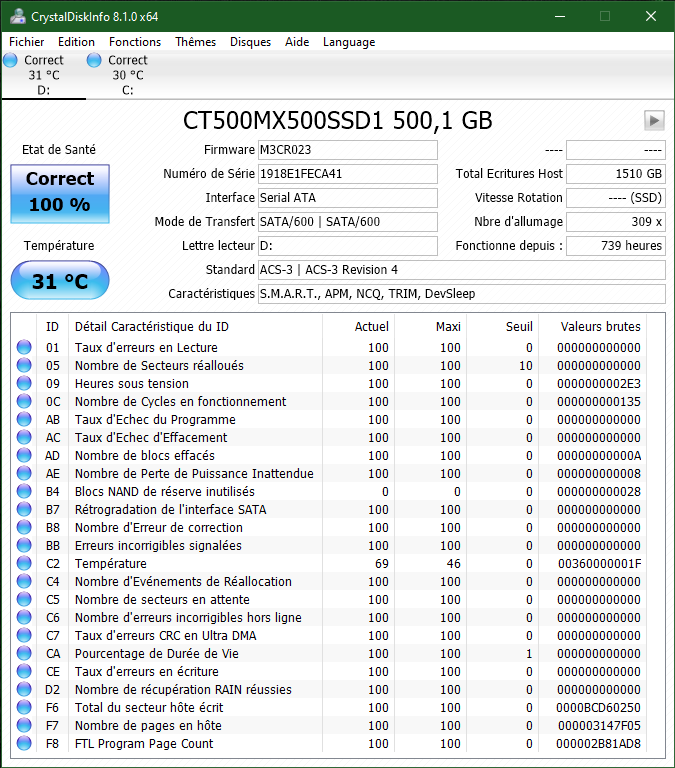The image size is (675, 768).
Task: Click the Fonctionne depuis 739 heures value
Action: 616,246
